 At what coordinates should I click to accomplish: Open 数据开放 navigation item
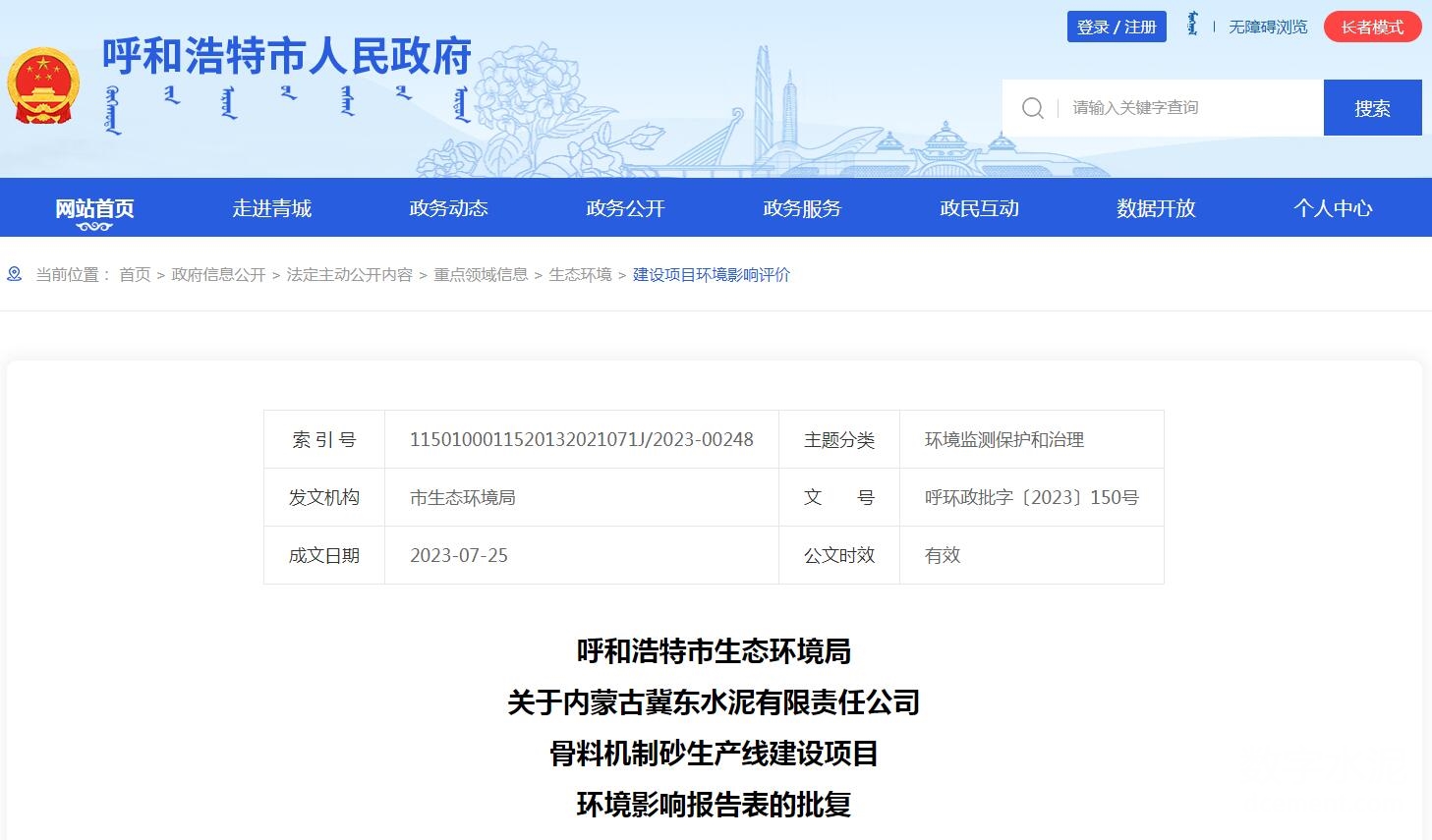point(1156,208)
